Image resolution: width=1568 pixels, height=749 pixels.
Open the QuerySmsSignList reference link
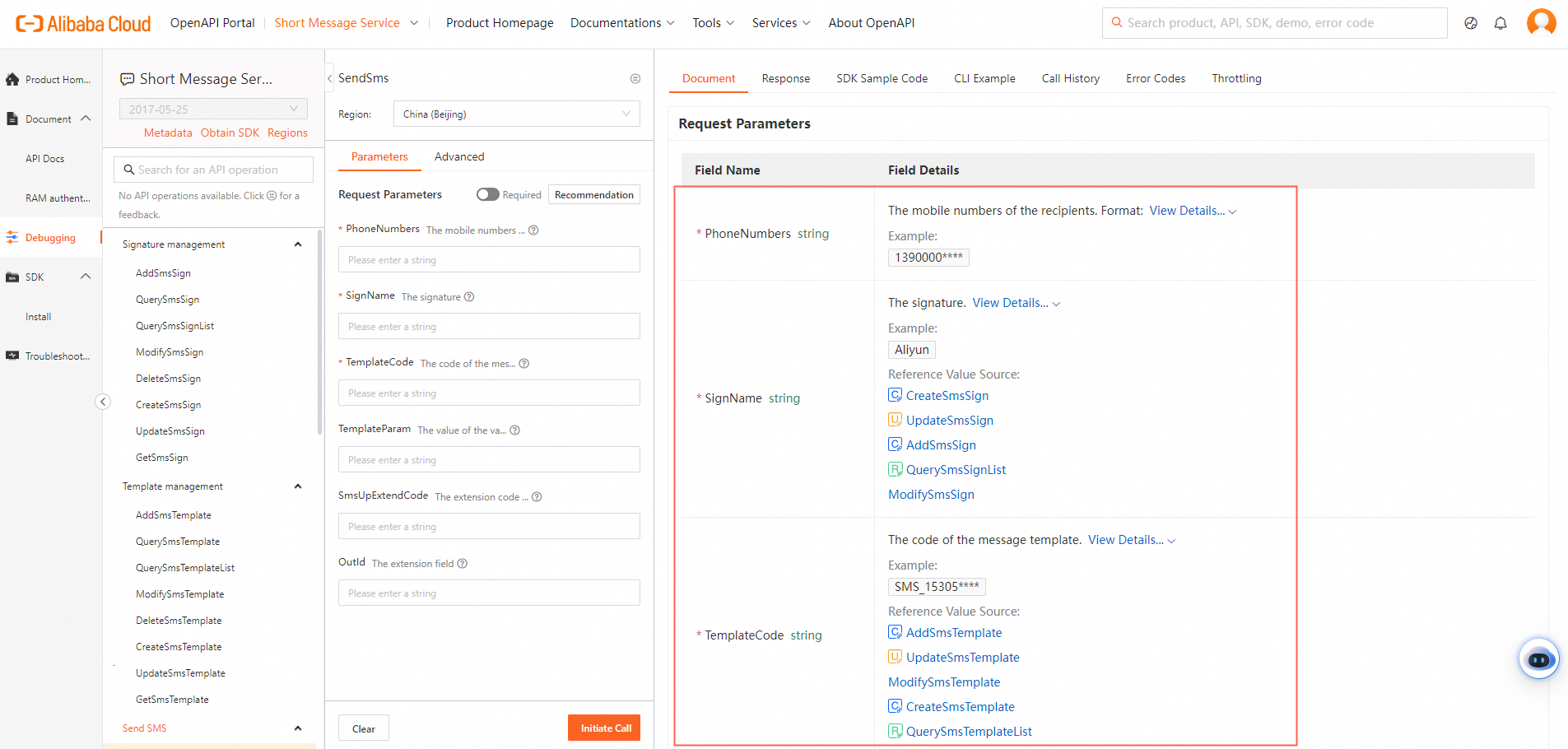click(x=956, y=470)
